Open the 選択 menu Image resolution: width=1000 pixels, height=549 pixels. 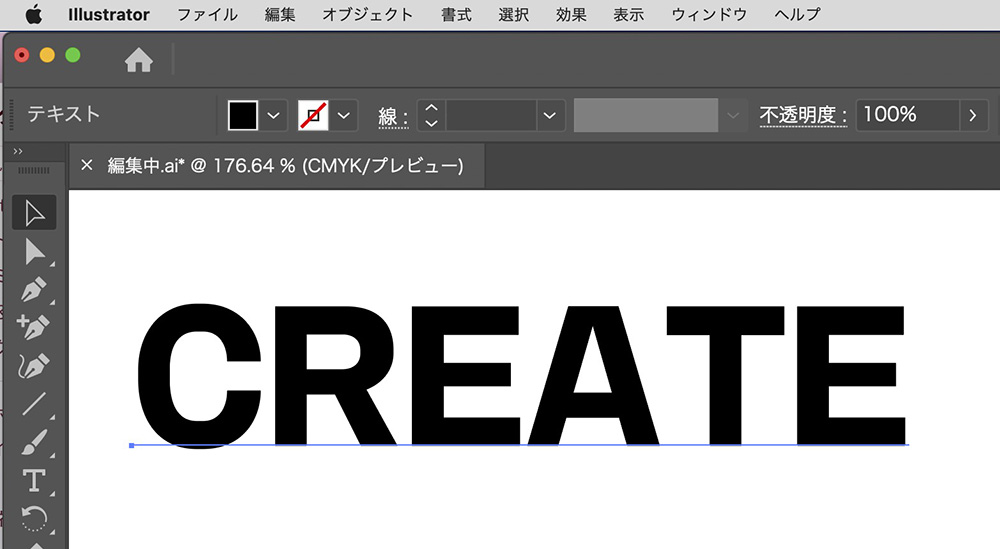click(x=513, y=14)
